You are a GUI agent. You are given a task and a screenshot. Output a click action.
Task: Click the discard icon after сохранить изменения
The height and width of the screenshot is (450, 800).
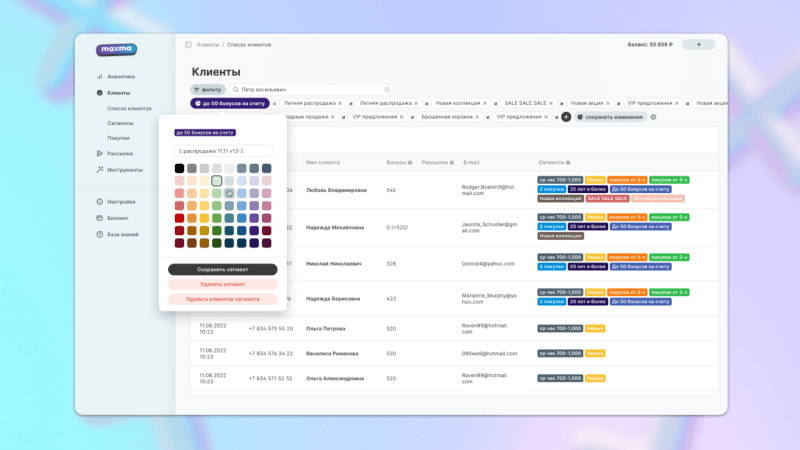(x=653, y=117)
